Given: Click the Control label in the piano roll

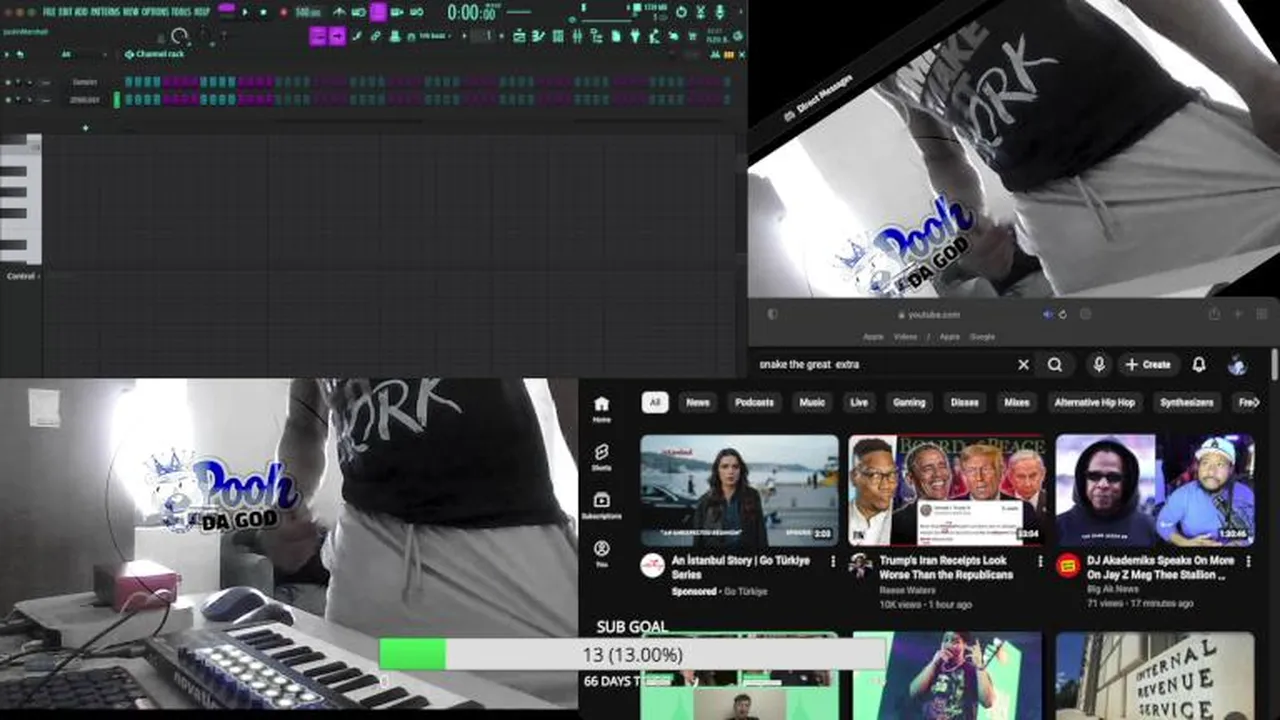Looking at the screenshot, I should click(20, 276).
